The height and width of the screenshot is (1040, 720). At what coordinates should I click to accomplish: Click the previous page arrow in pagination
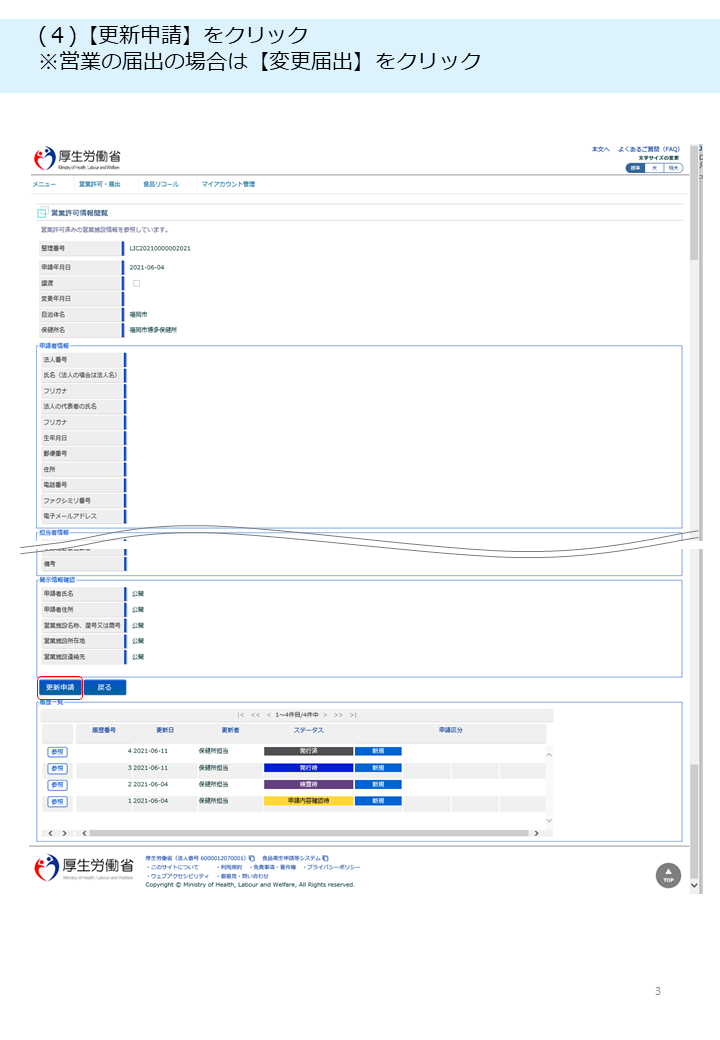268,715
